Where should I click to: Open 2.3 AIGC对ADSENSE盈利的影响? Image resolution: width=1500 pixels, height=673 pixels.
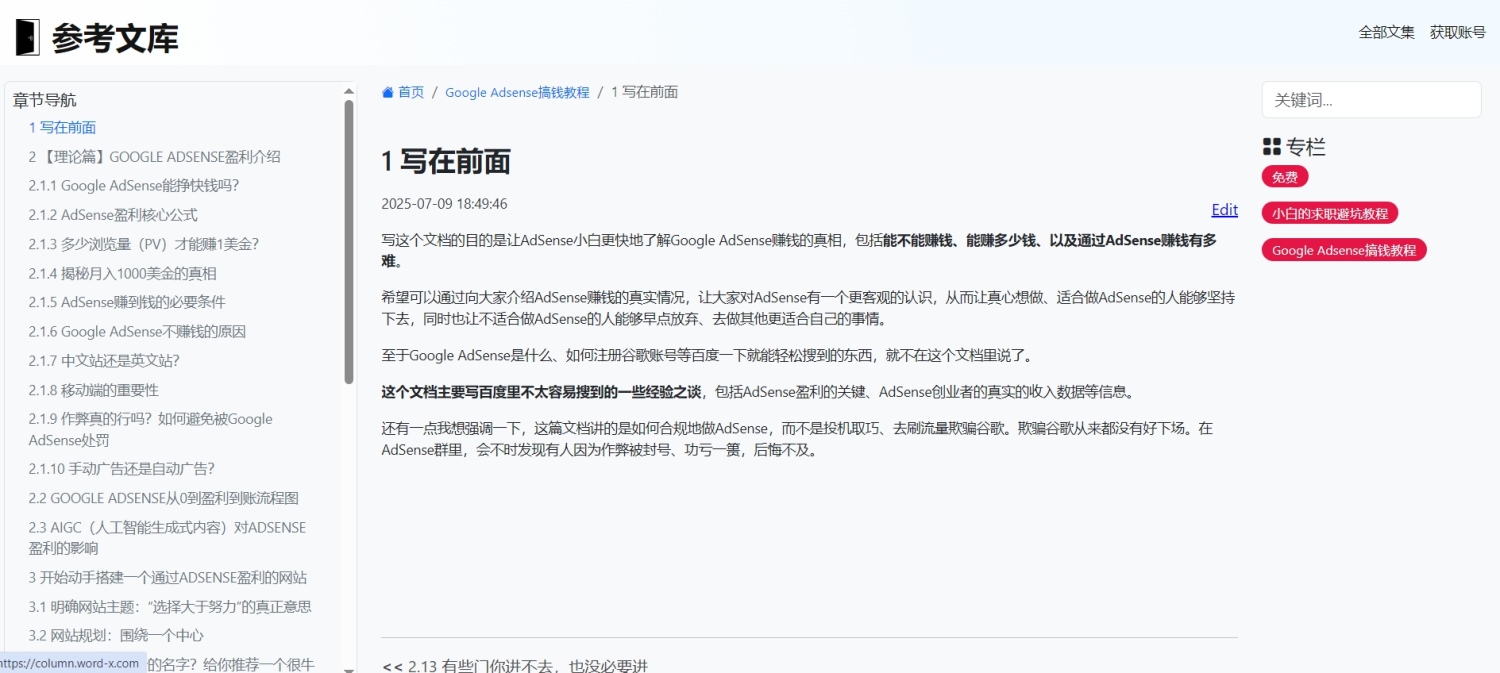click(167, 537)
